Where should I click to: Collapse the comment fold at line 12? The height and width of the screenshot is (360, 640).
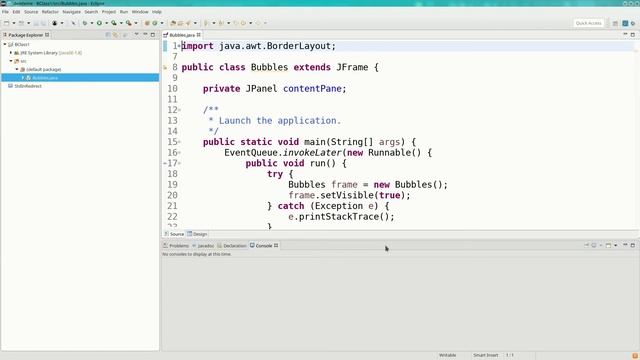[180, 110]
